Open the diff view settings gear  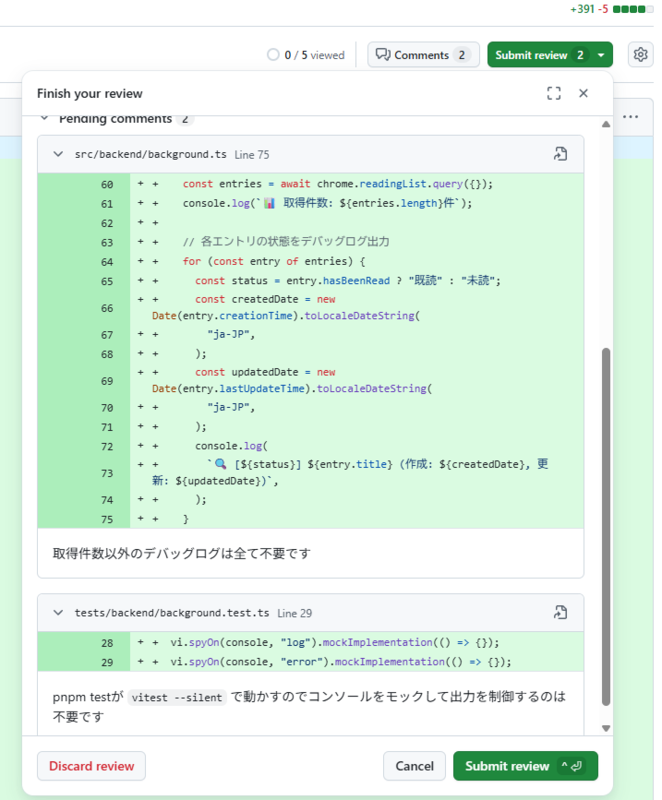[x=640, y=55]
